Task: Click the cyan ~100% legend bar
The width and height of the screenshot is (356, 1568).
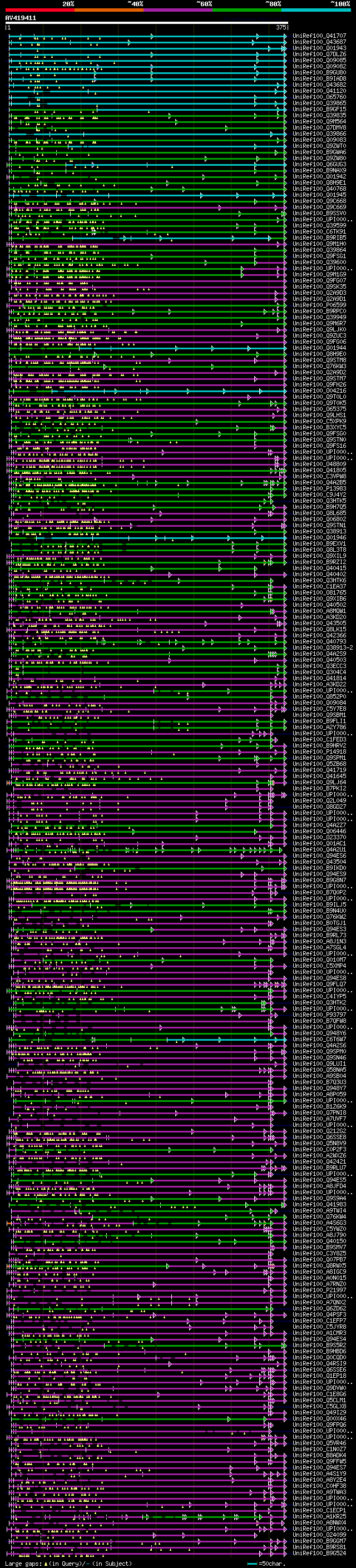Action: coord(316,10)
